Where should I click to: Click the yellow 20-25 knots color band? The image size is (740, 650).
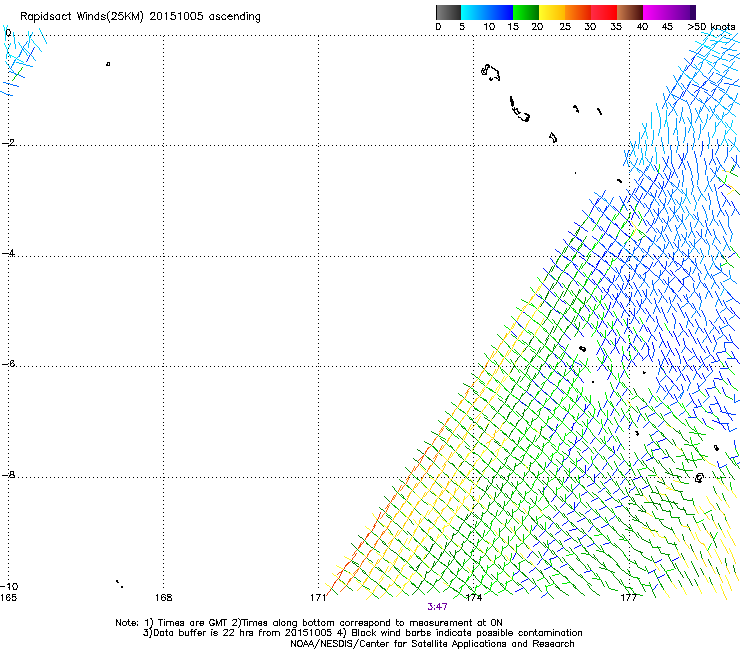click(x=552, y=12)
